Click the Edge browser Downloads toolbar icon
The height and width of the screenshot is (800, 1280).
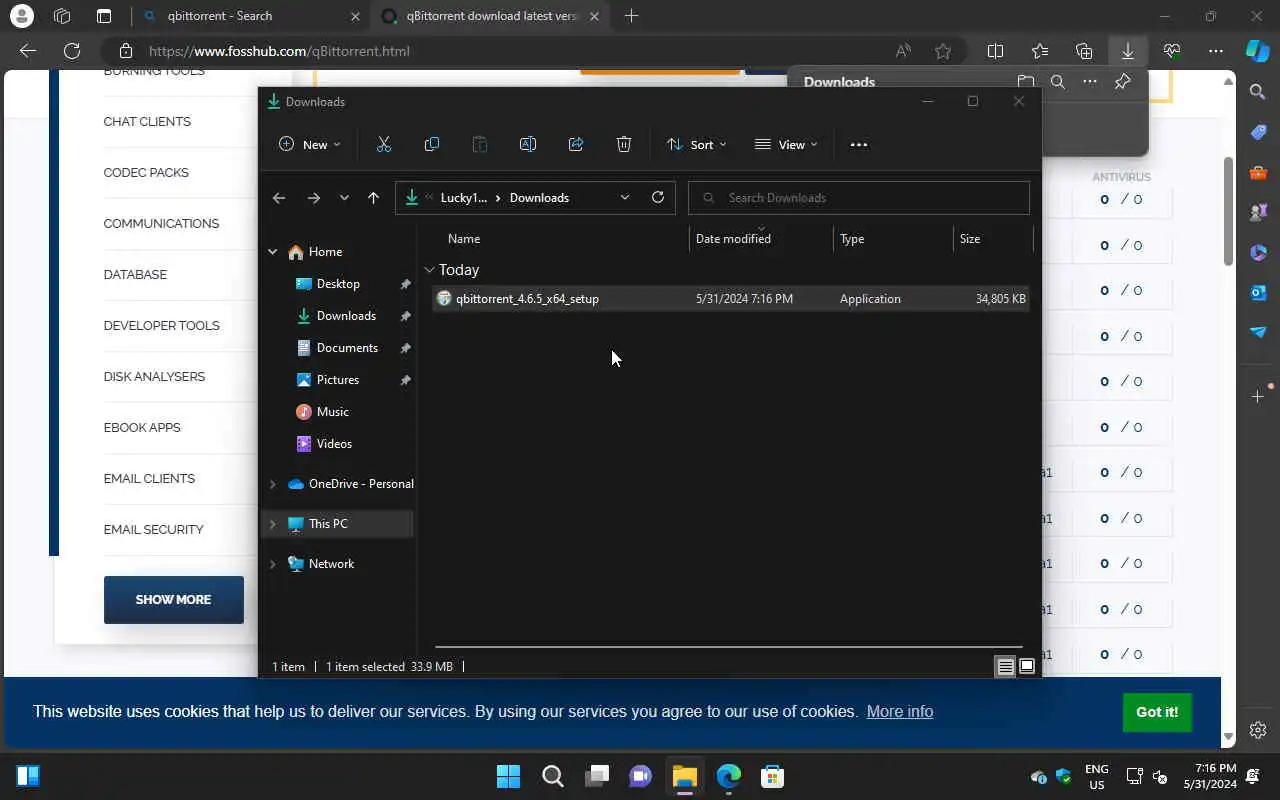click(1128, 51)
